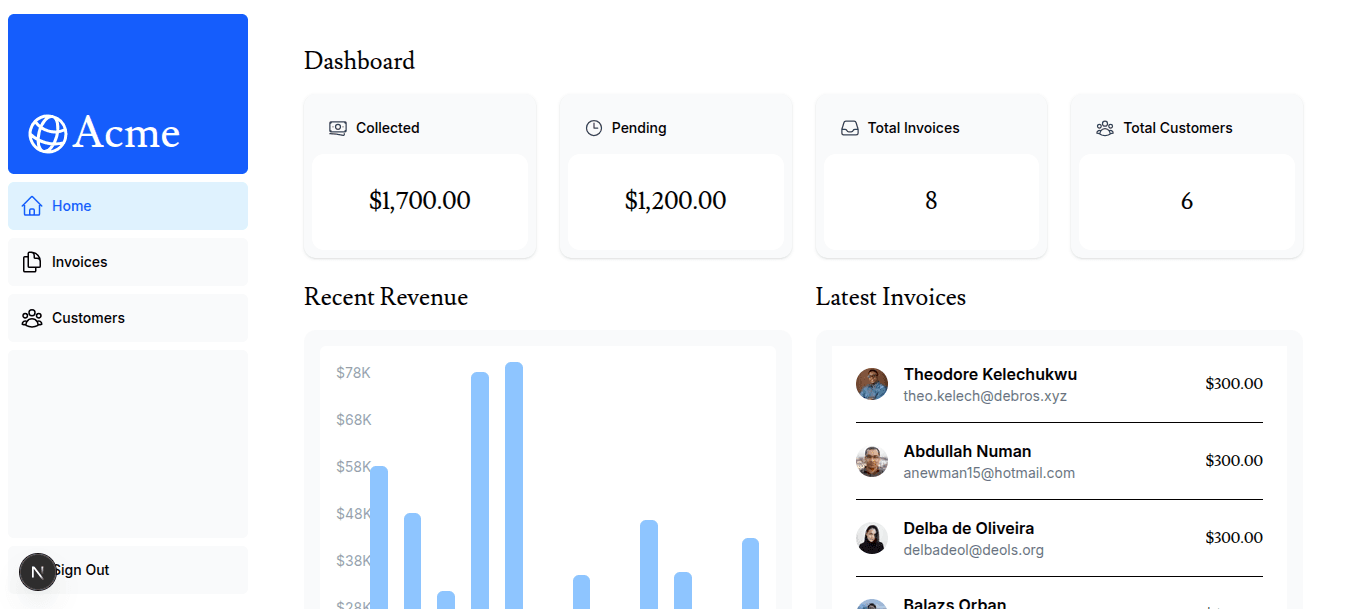Click the tallest revenue chart bar

(514, 485)
